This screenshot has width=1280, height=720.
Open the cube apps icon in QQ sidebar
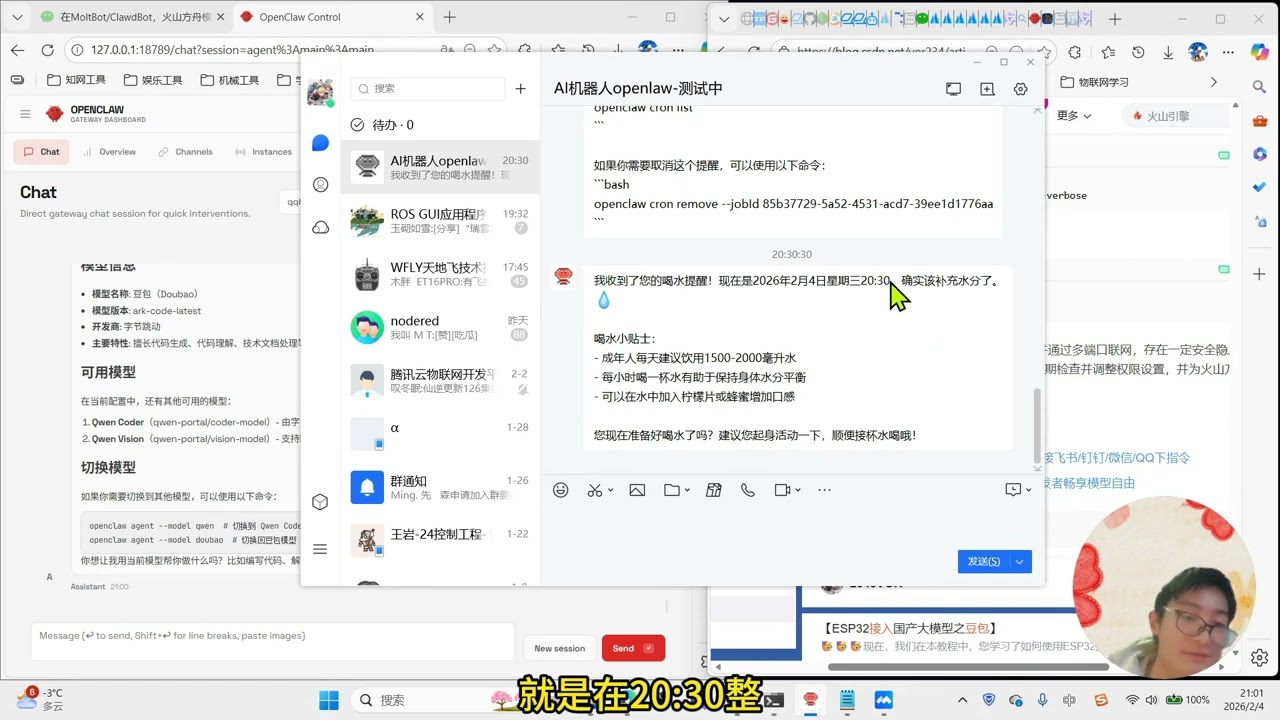[x=320, y=502]
